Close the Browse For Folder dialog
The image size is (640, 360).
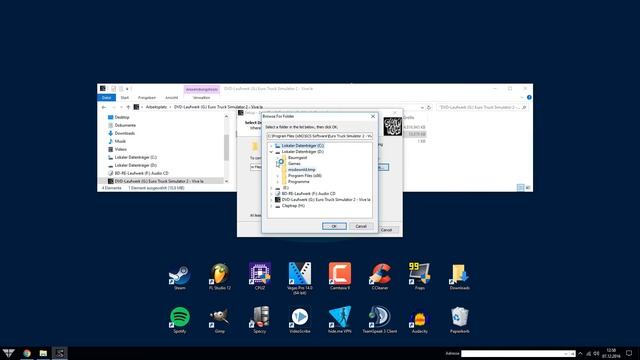tap(373, 116)
